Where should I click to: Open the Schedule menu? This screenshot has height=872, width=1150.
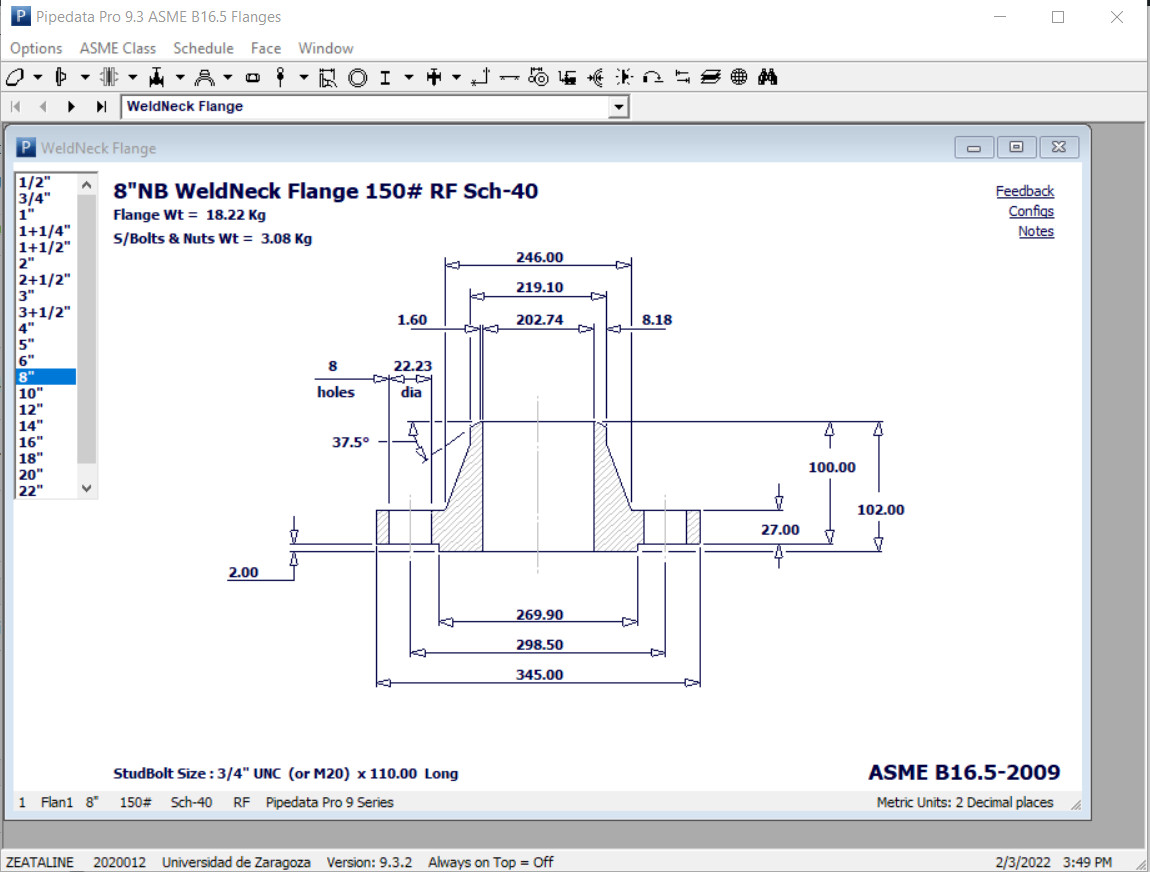coord(203,48)
